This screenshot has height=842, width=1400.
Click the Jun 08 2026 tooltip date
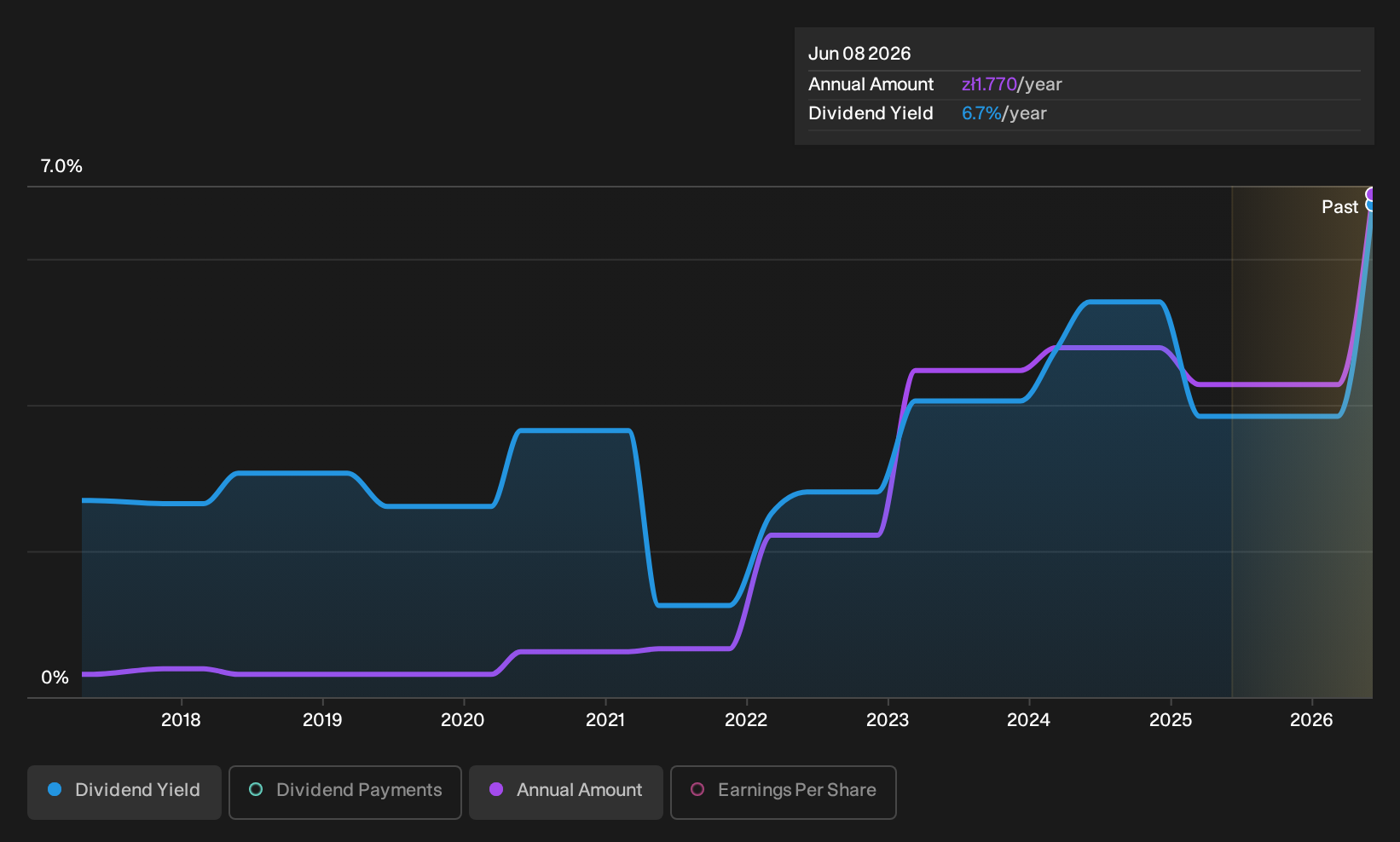(x=859, y=54)
